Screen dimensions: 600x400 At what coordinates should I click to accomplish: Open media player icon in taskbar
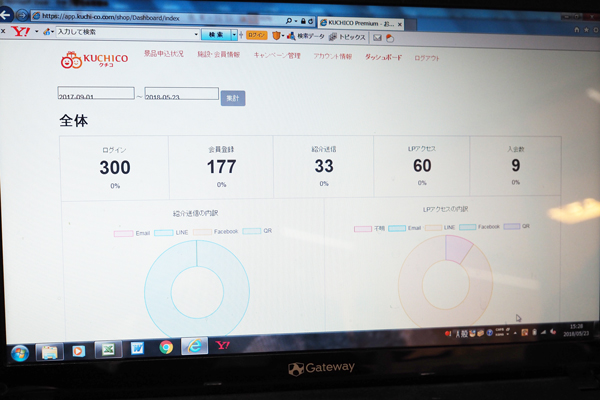78,351
